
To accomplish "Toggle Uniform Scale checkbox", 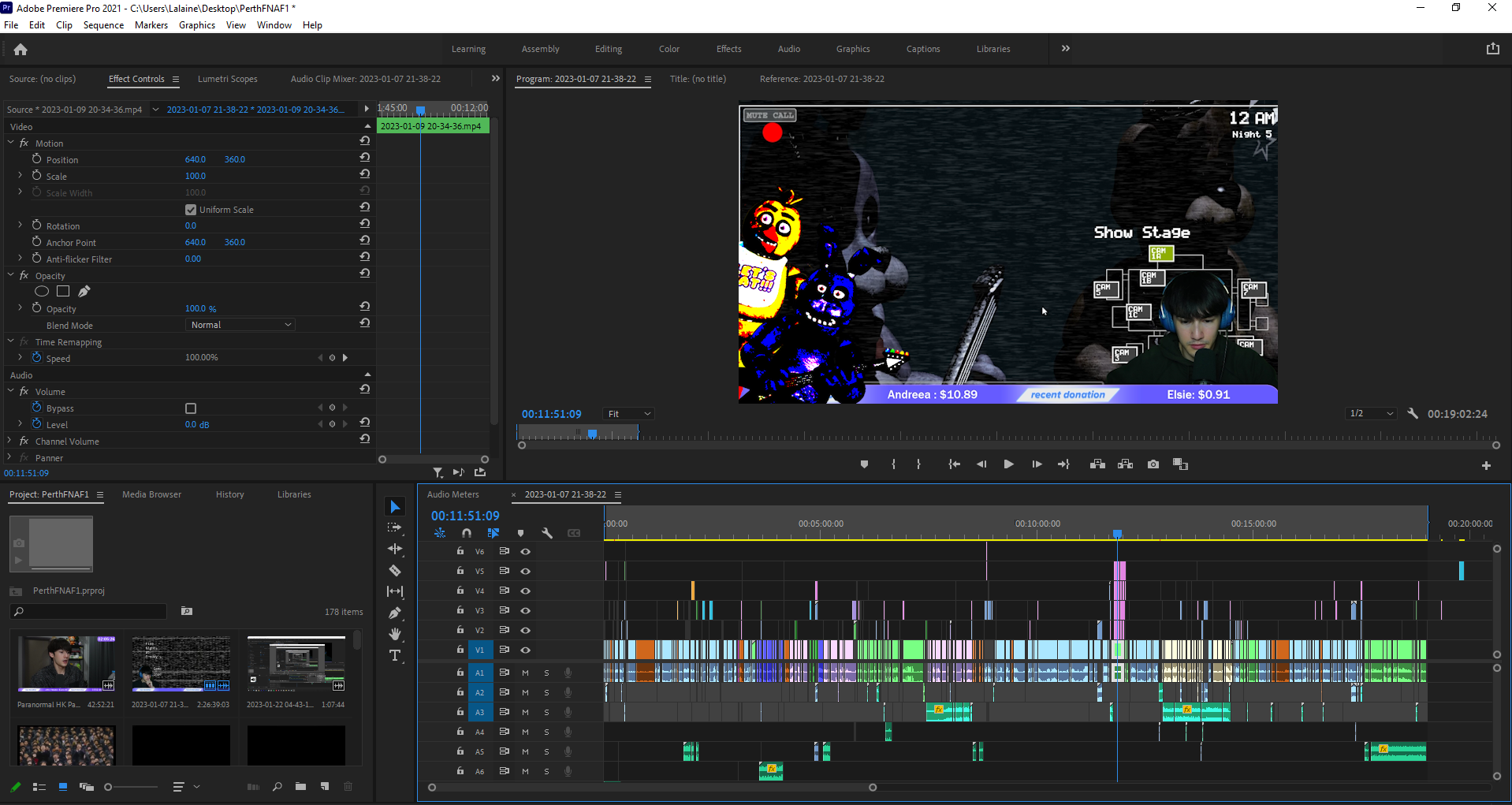I will point(191,210).
